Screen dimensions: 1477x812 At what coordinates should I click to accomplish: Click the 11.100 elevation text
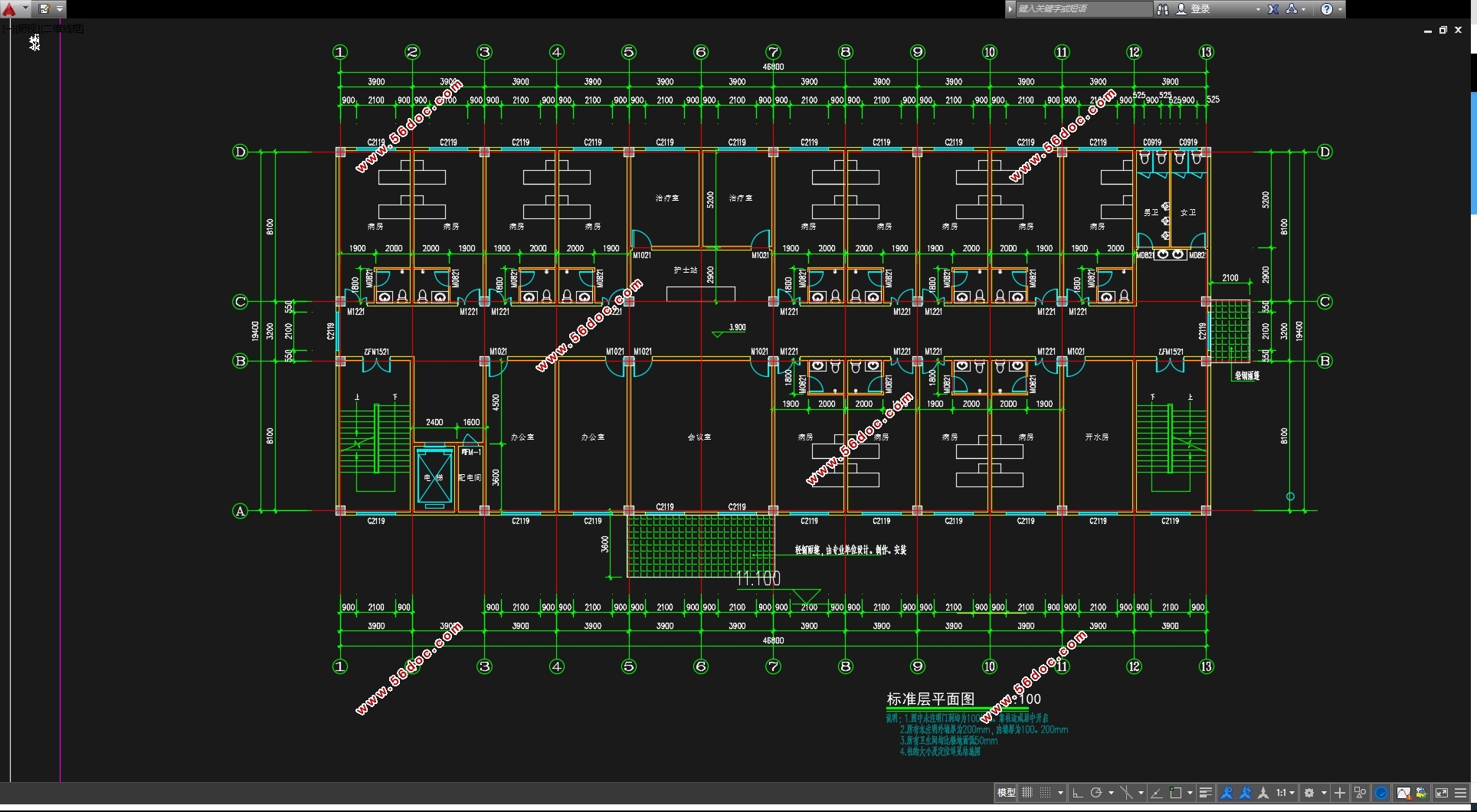click(x=758, y=578)
